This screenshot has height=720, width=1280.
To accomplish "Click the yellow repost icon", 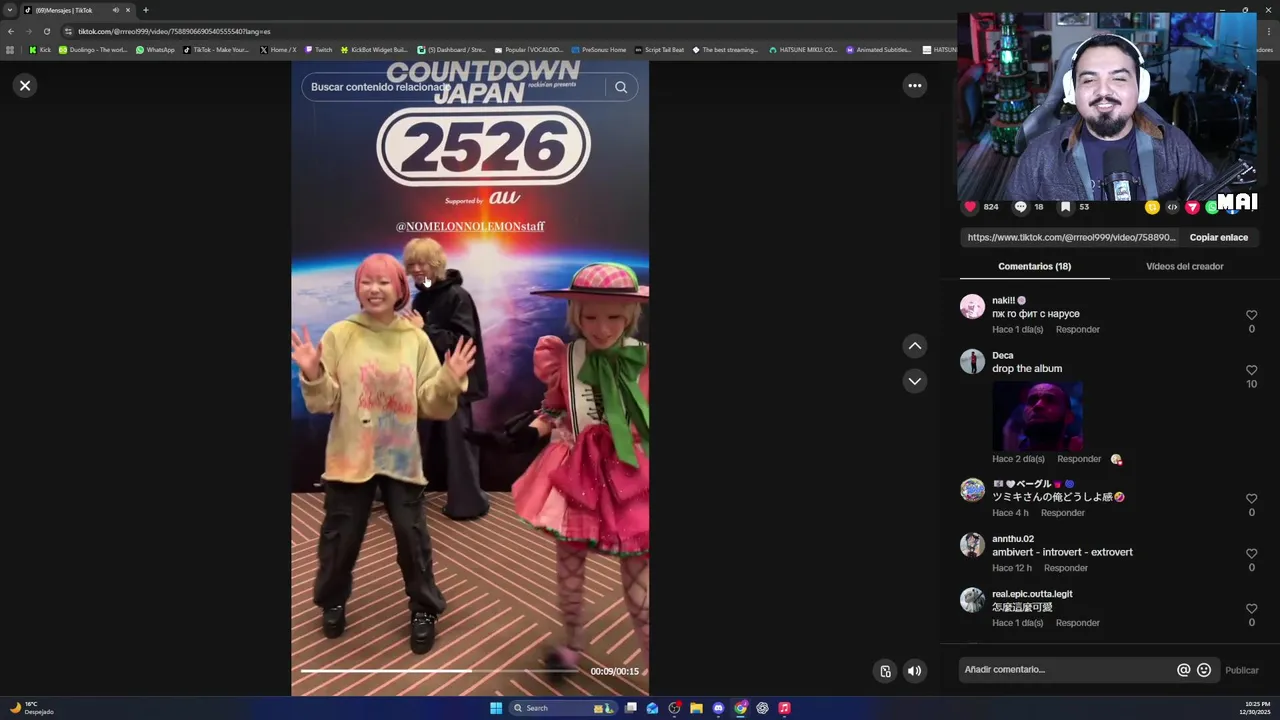I will tap(1152, 207).
